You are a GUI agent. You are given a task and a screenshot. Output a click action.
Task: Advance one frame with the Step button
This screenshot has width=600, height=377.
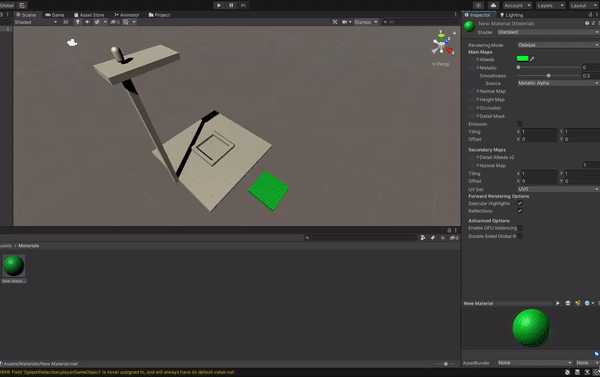point(243,5)
